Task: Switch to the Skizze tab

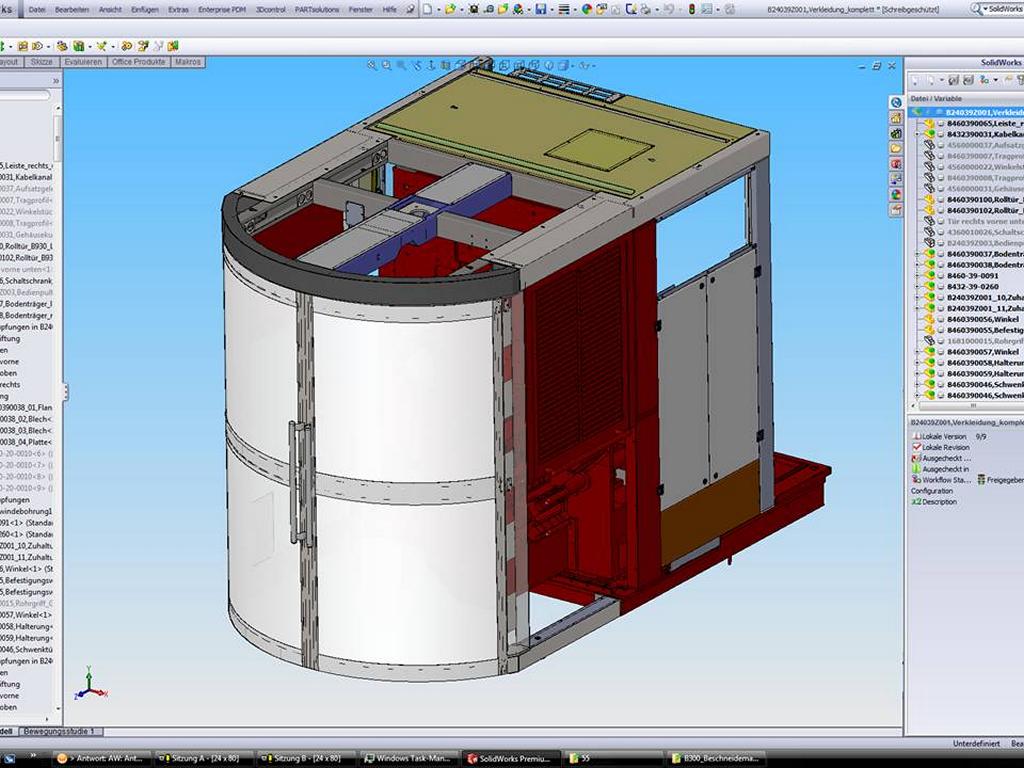Action: point(41,62)
